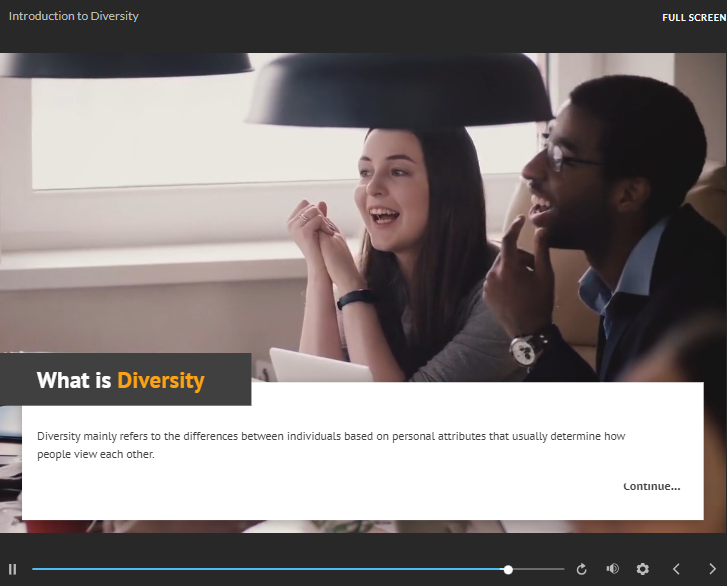The height and width of the screenshot is (586, 727).
Task: Click the white seekbar handle
Action: tap(508, 569)
